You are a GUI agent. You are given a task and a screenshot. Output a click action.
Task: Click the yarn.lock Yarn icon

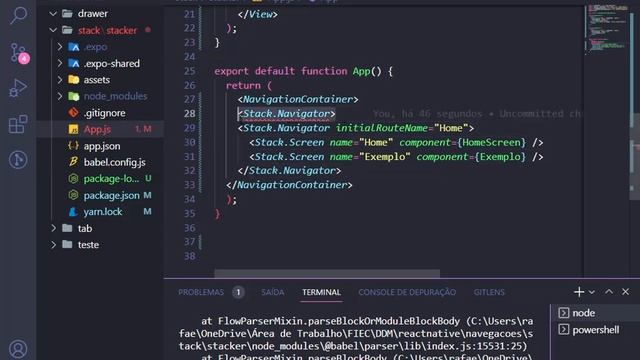coord(73,212)
